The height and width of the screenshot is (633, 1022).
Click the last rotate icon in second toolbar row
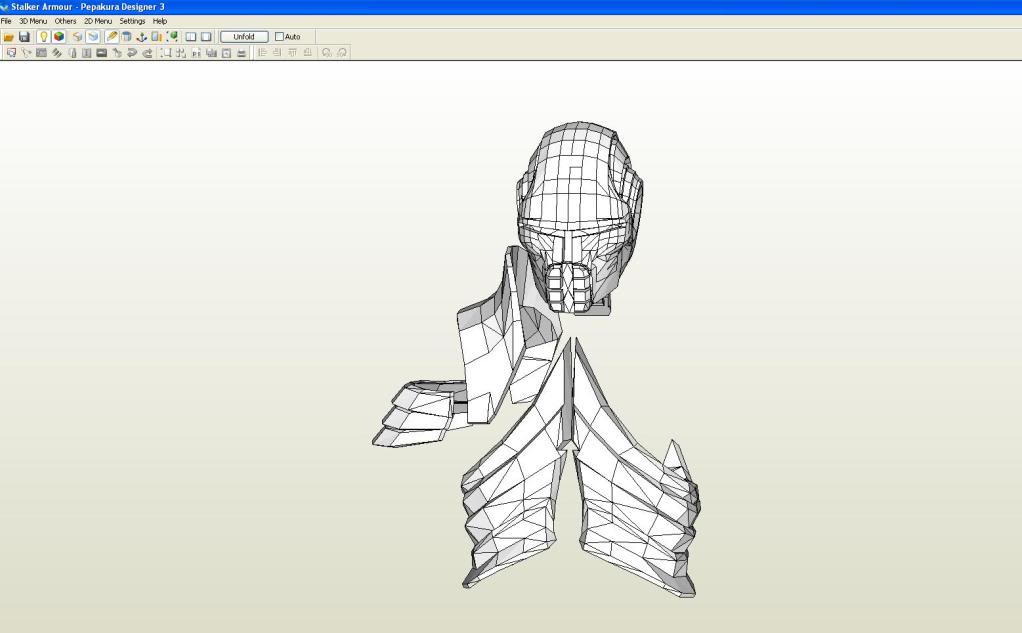point(342,53)
